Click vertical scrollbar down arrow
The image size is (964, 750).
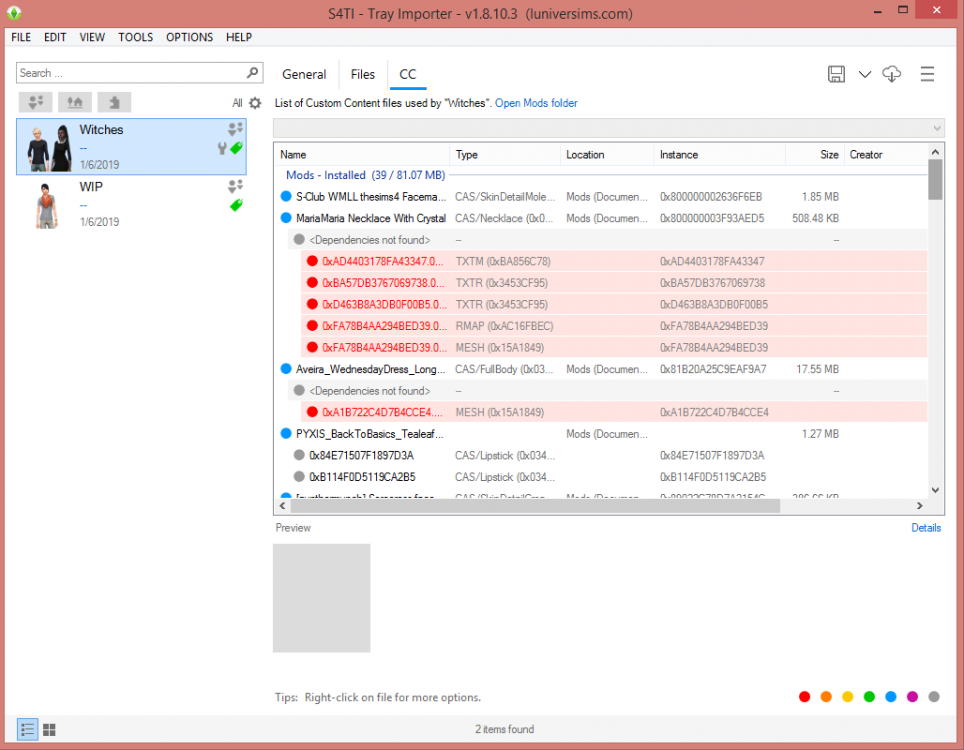[x=935, y=490]
